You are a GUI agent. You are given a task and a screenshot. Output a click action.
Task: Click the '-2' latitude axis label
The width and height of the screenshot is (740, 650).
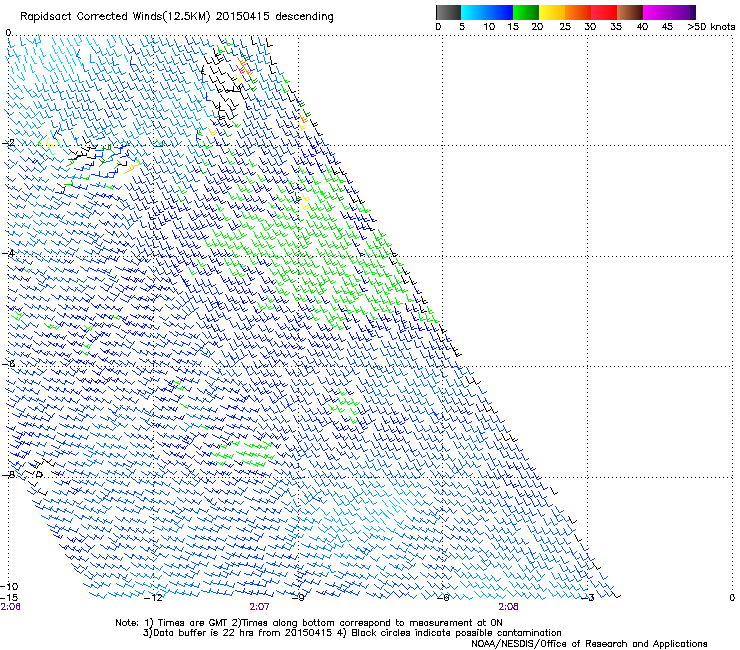tap(8, 143)
